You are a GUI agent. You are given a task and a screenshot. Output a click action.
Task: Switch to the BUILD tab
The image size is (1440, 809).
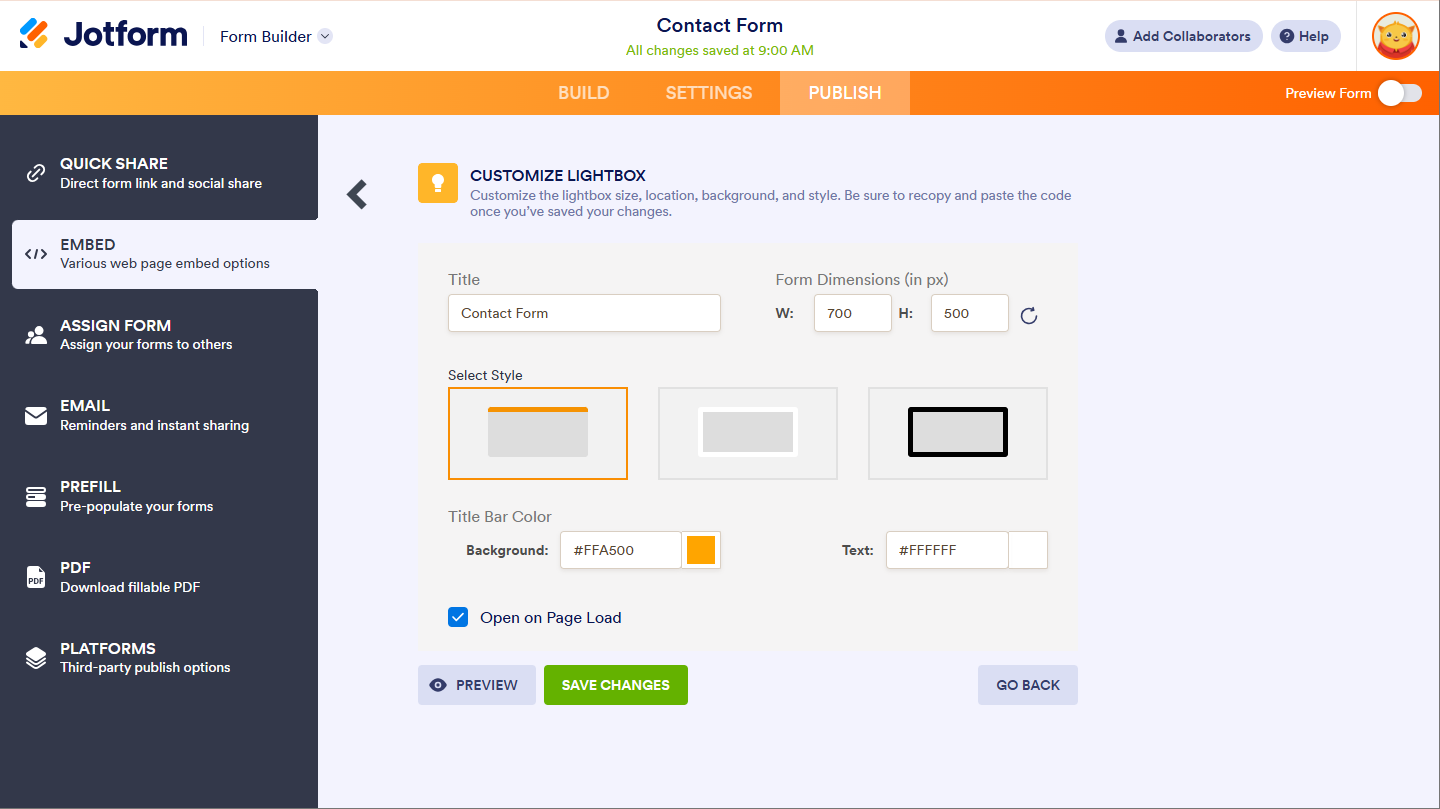[584, 93]
